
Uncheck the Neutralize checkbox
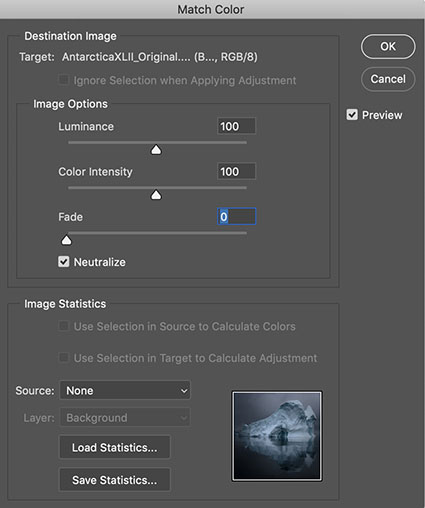(x=64, y=262)
